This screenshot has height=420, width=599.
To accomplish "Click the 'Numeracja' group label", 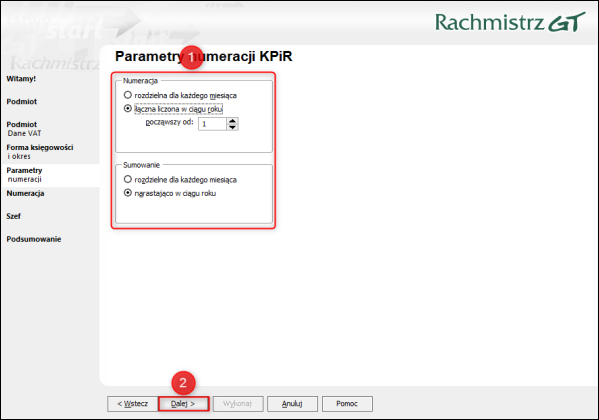I will pyautogui.click(x=140, y=81).
